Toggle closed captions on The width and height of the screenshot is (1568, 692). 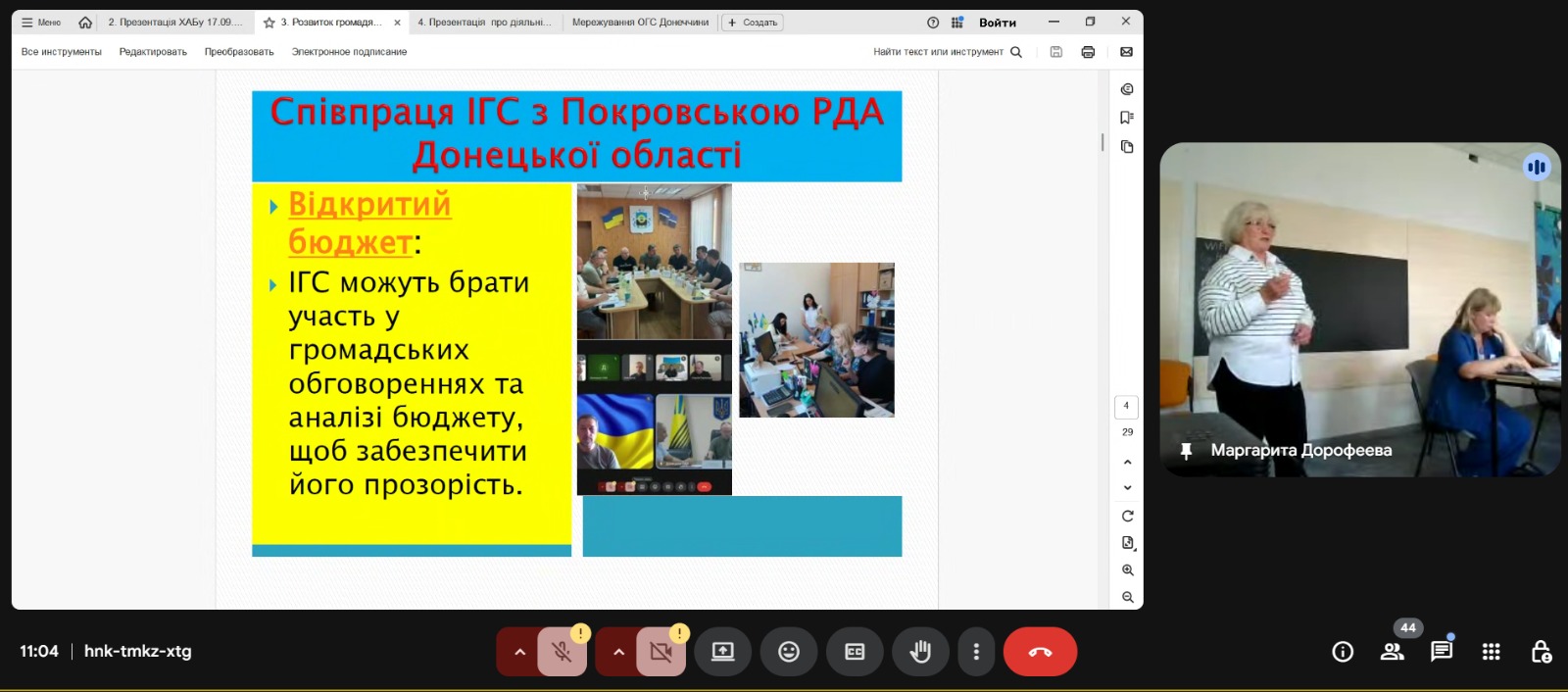855,652
